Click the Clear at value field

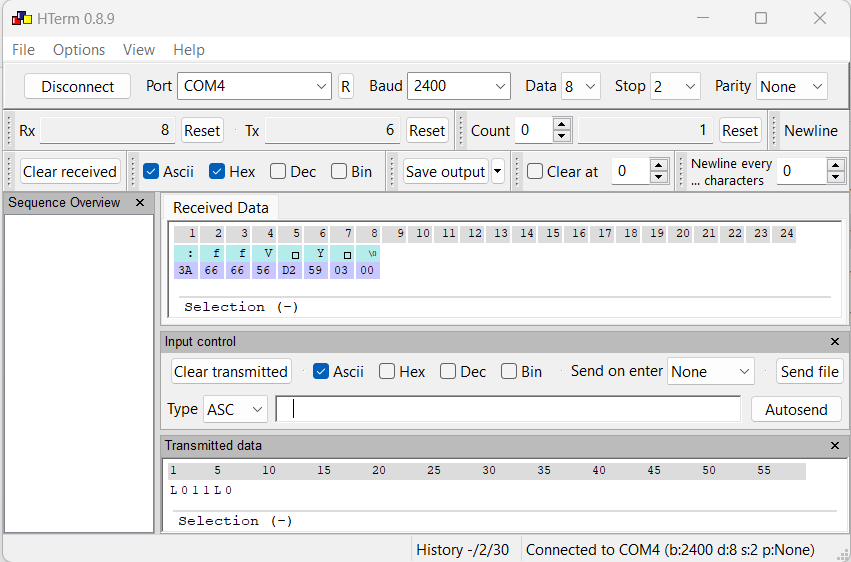630,171
